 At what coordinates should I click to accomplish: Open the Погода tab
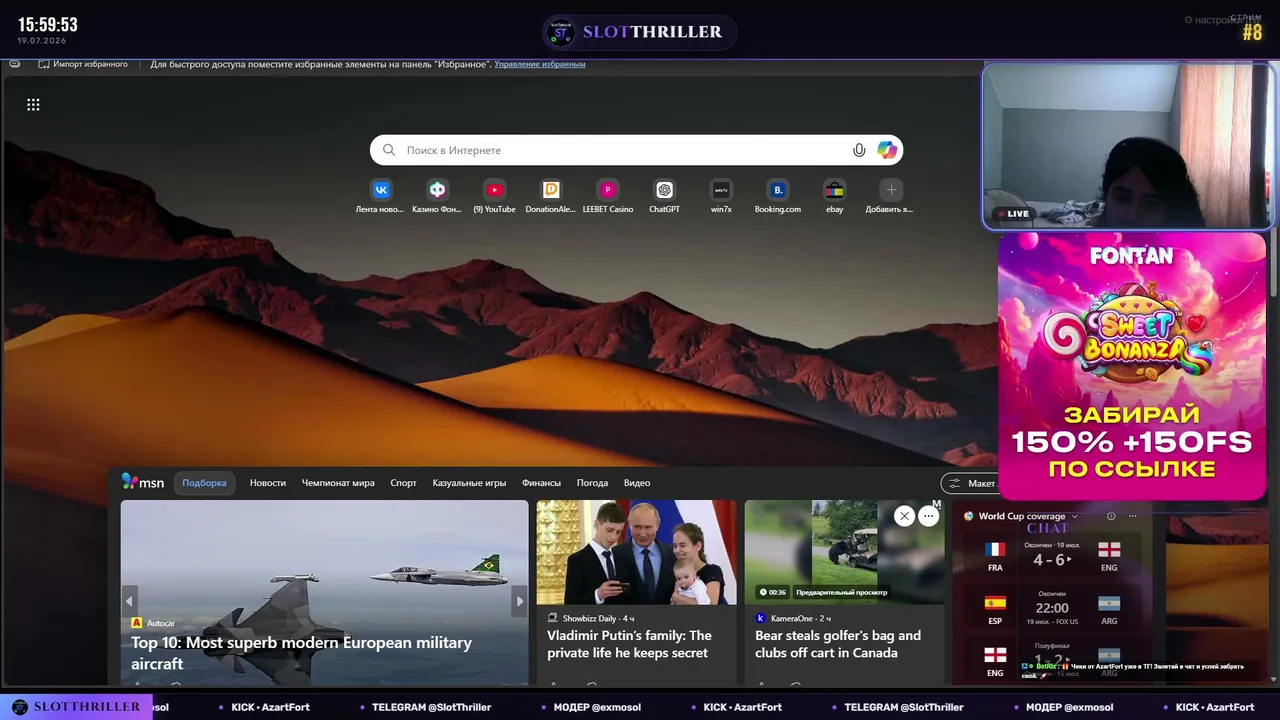592,483
